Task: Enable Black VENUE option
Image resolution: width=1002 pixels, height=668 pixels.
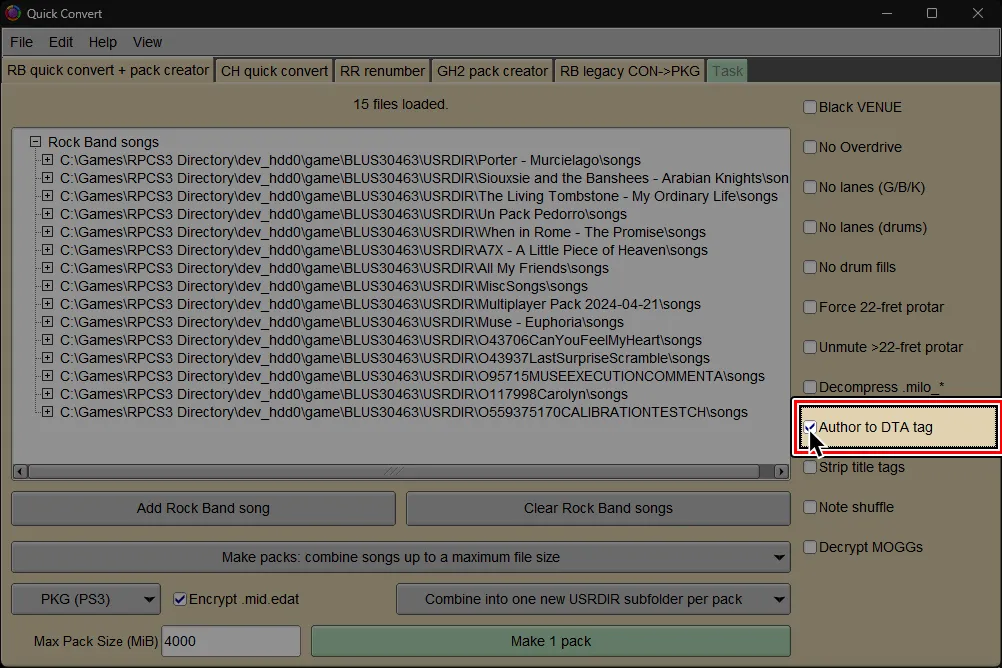Action: tap(809, 107)
